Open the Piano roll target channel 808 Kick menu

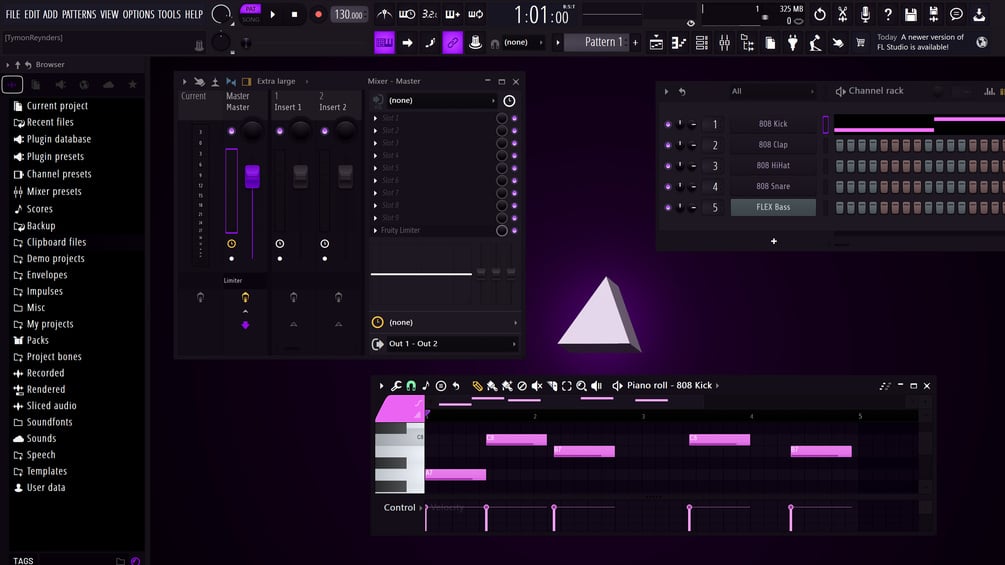[672, 386]
